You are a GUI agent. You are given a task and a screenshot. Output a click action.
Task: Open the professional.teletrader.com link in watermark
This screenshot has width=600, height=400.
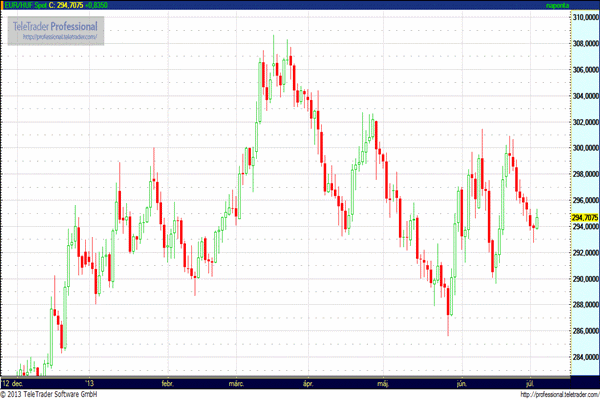pyautogui.click(x=58, y=37)
